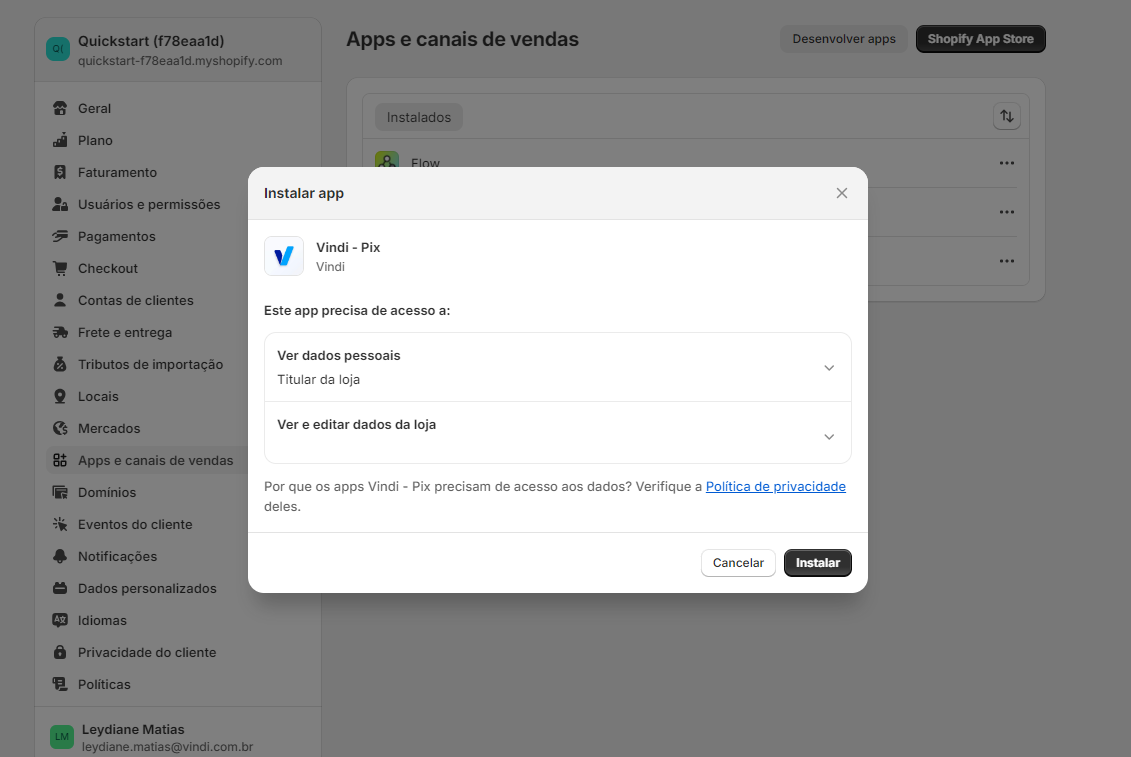Go to Faturamento settings
The image size is (1131, 757).
coord(118,172)
